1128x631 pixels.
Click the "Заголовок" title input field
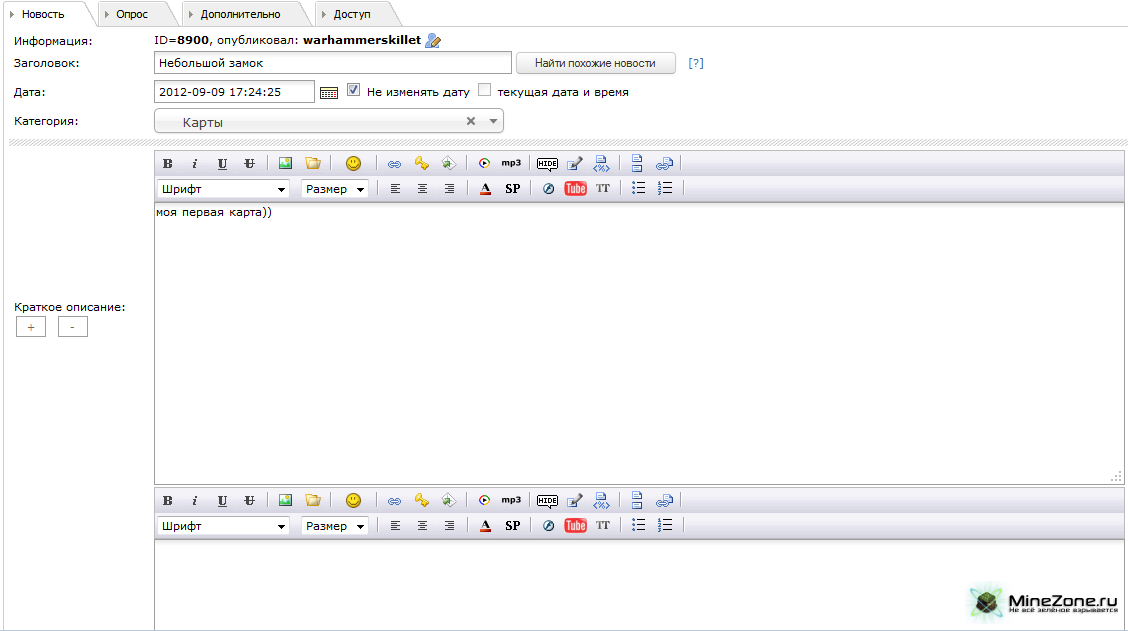point(333,63)
